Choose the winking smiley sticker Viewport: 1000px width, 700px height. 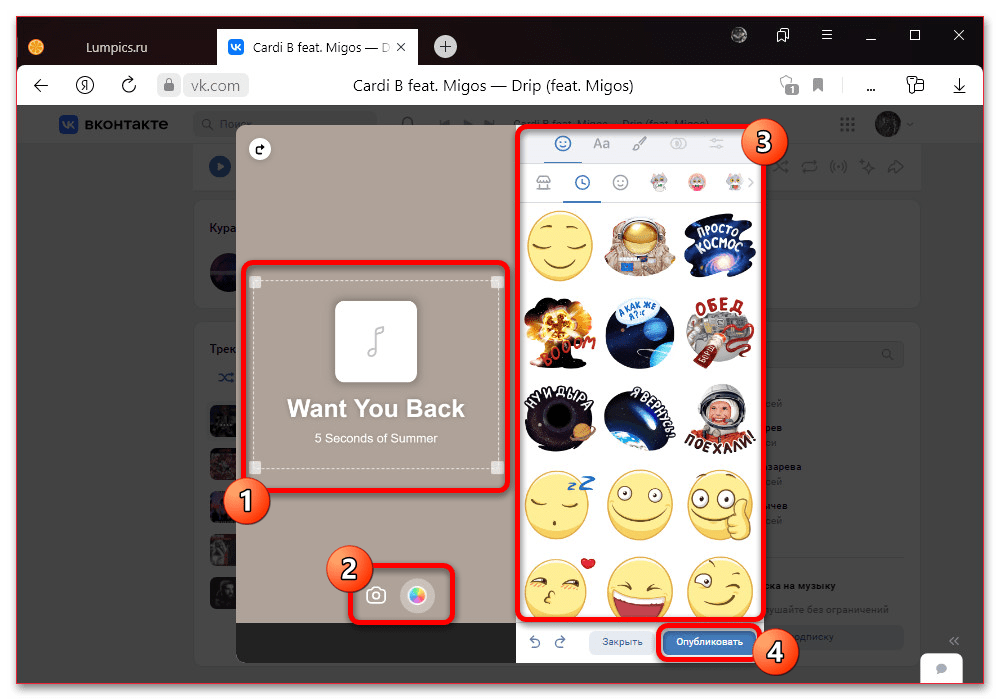(x=719, y=587)
